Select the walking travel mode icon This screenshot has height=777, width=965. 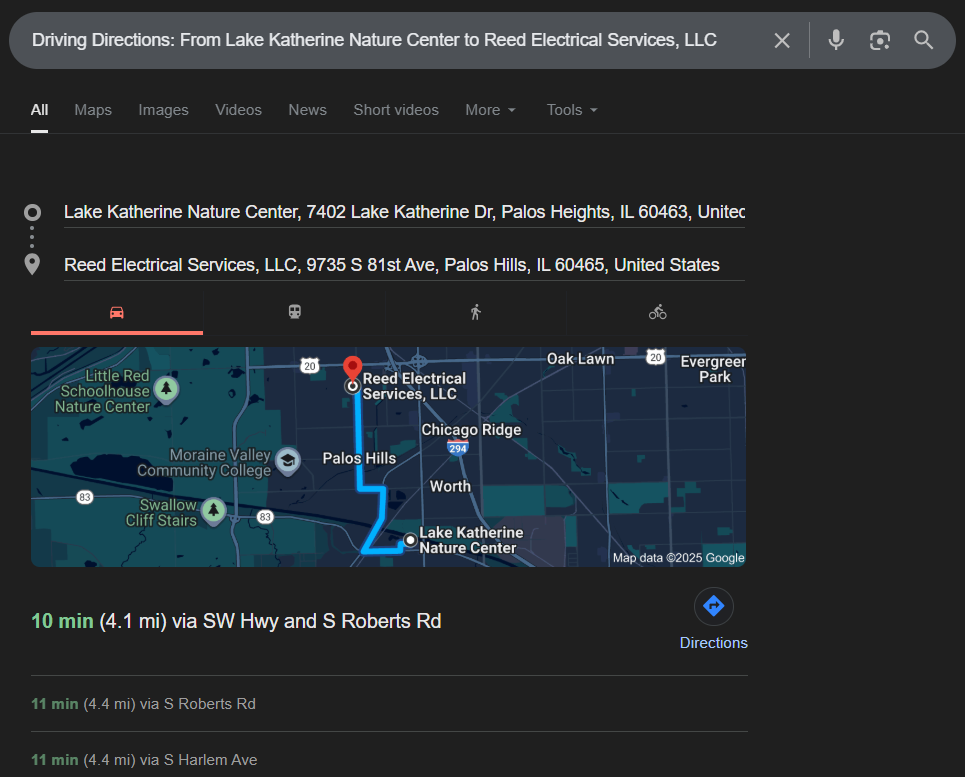tap(476, 312)
